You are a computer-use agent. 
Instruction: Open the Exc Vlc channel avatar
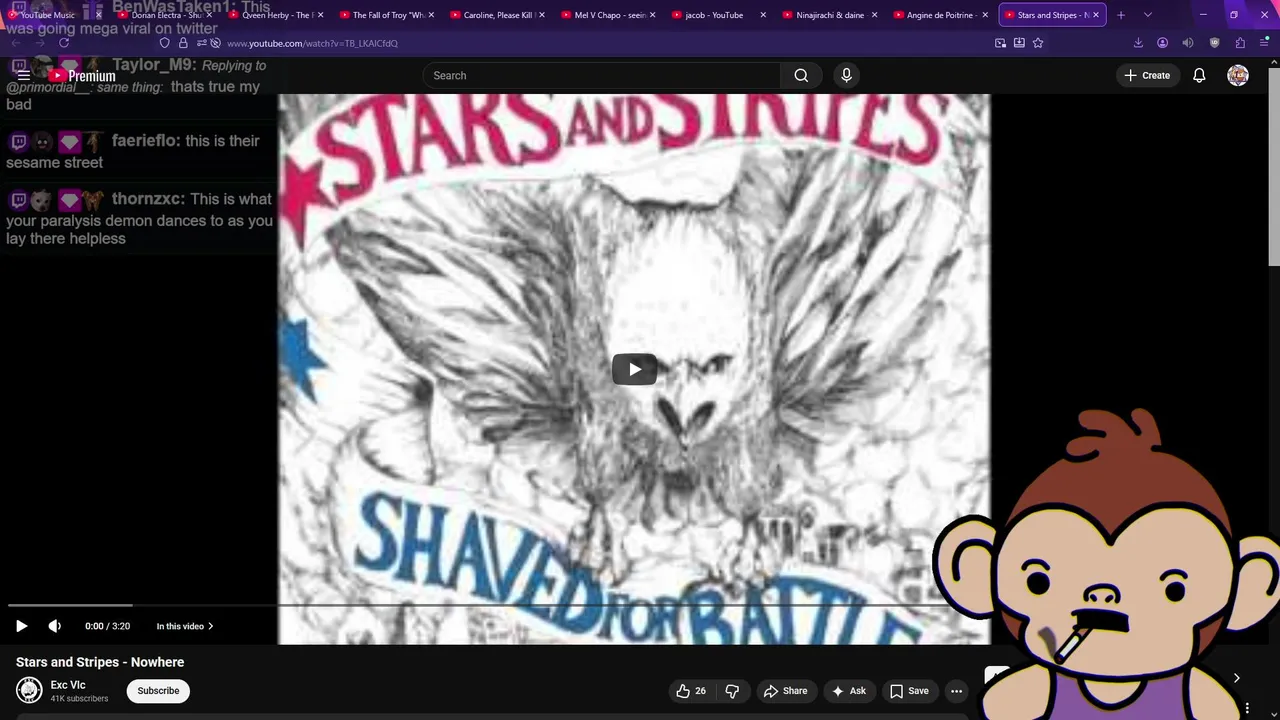[x=29, y=690]
